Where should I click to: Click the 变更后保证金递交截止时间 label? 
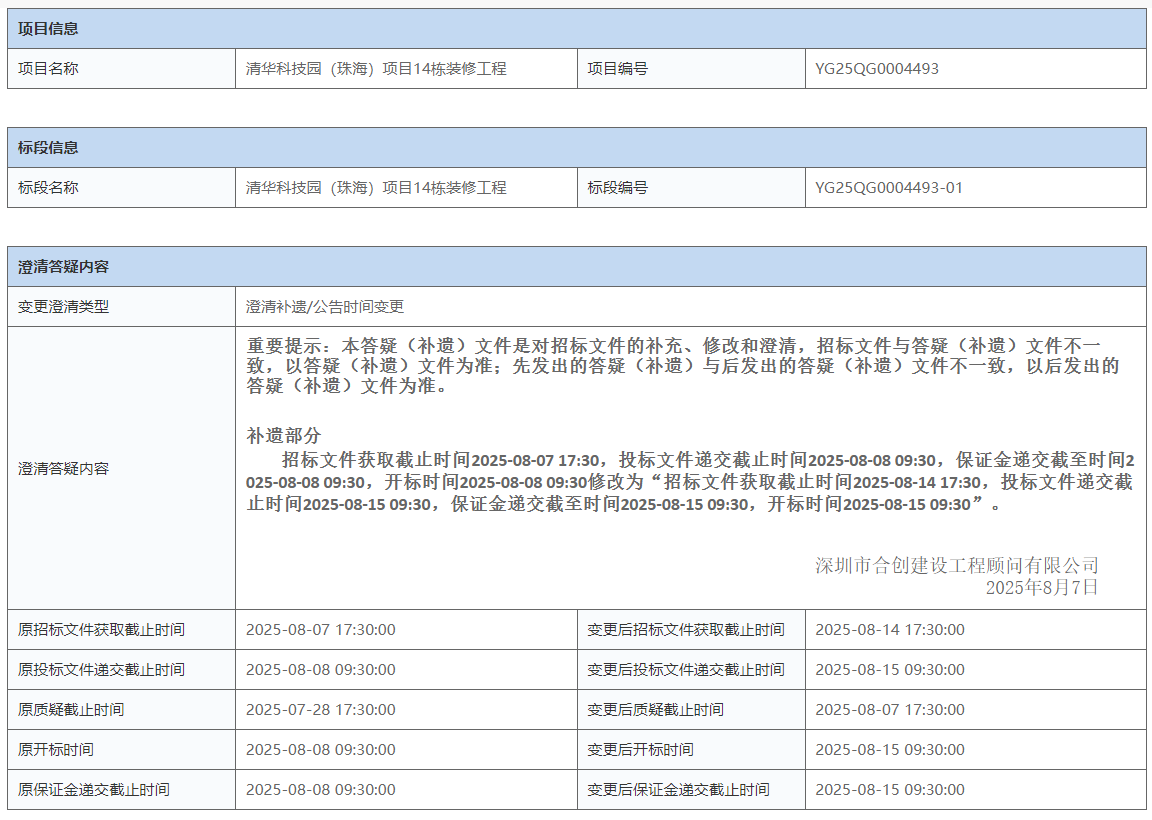tap(678, 789)
